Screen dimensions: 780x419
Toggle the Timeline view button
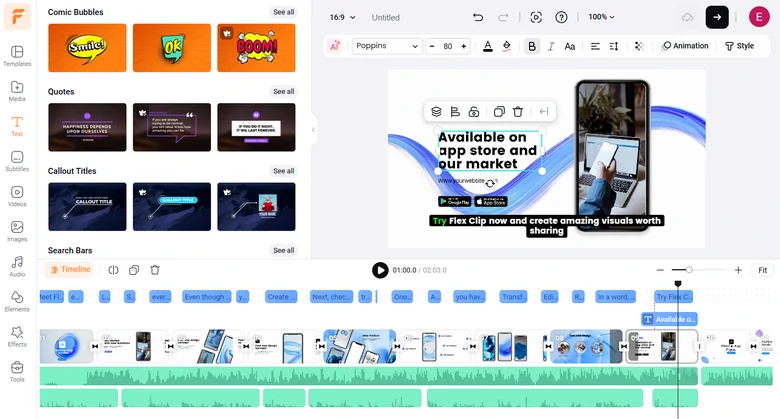[70, 269]
